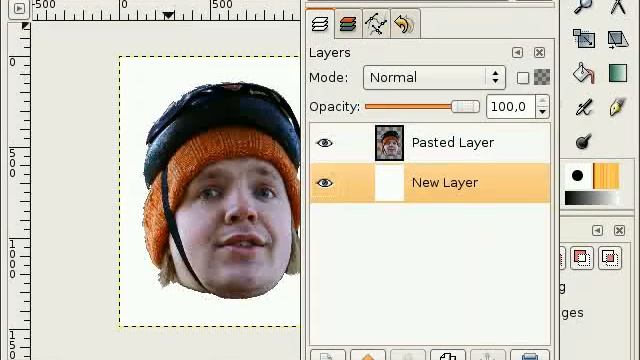The height and width of the screenshot is (360, 640).
Task: Click the duplicate layer button below the list
Action: point(448,355)
